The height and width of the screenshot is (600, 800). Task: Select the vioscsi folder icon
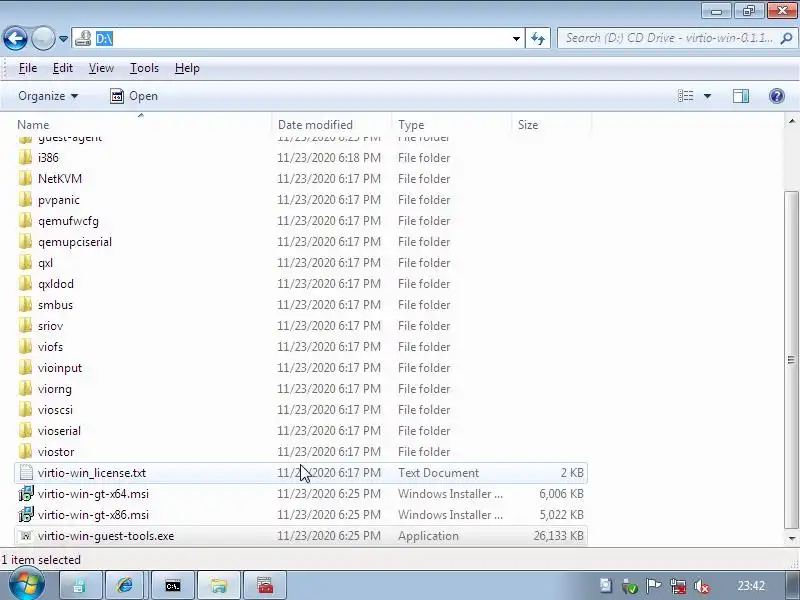coord(26,410)
